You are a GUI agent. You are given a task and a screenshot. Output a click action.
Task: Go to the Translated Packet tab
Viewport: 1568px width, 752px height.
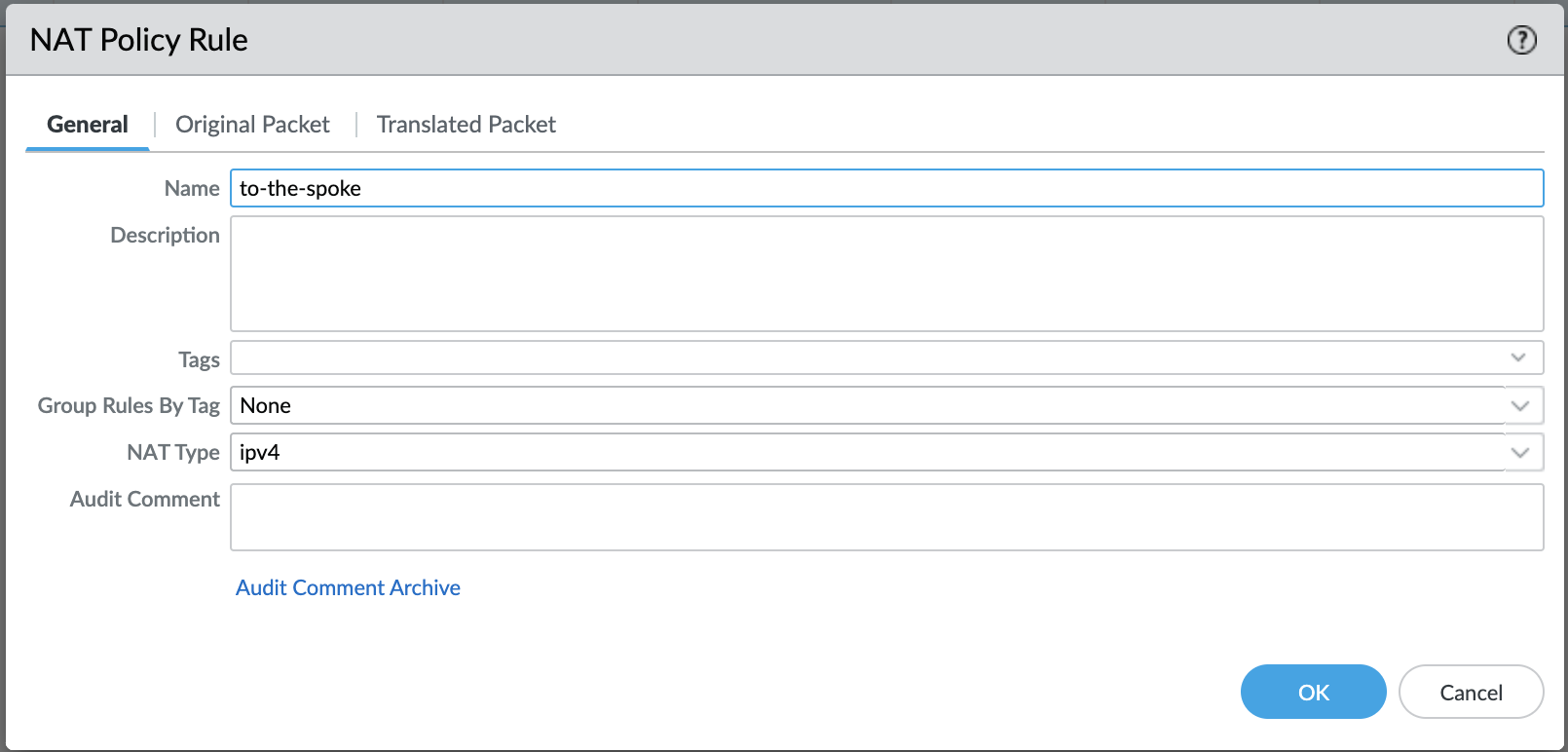click(466, 125)
